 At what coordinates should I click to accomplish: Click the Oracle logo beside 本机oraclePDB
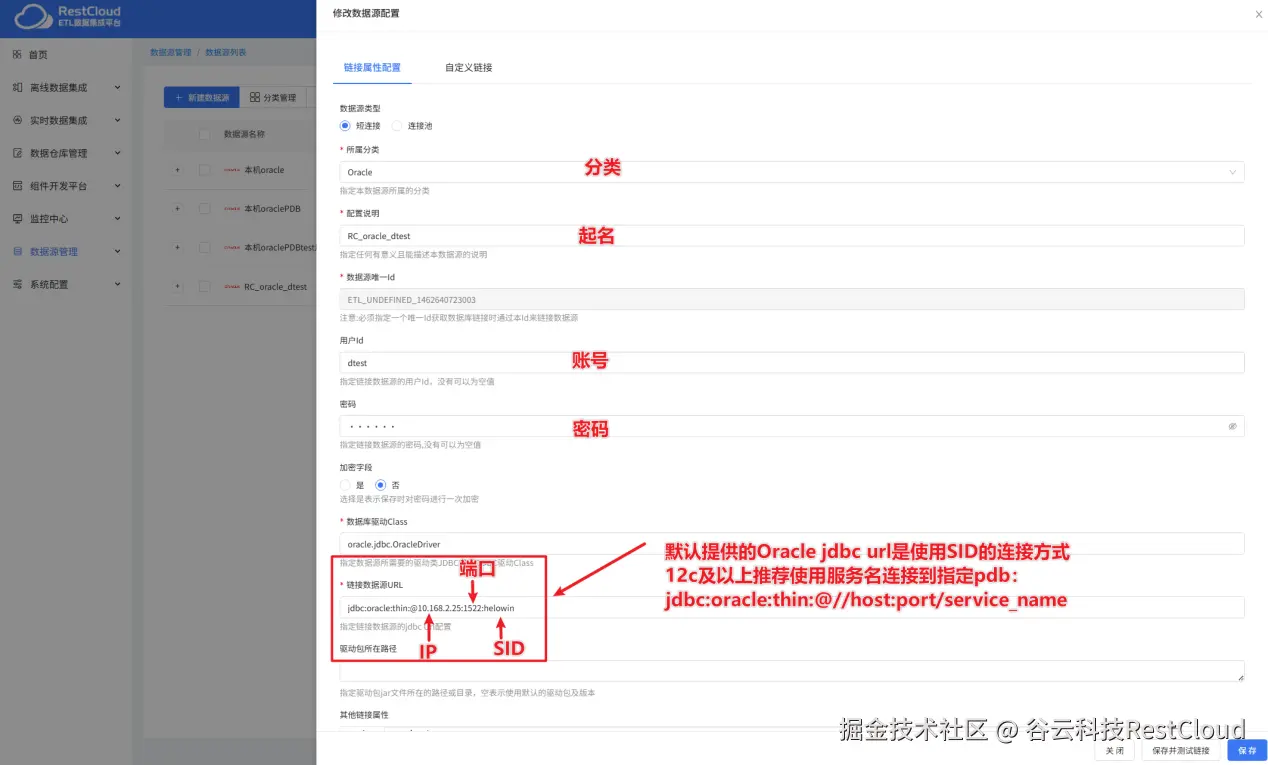pyautogui.click(x=232, y=209)
